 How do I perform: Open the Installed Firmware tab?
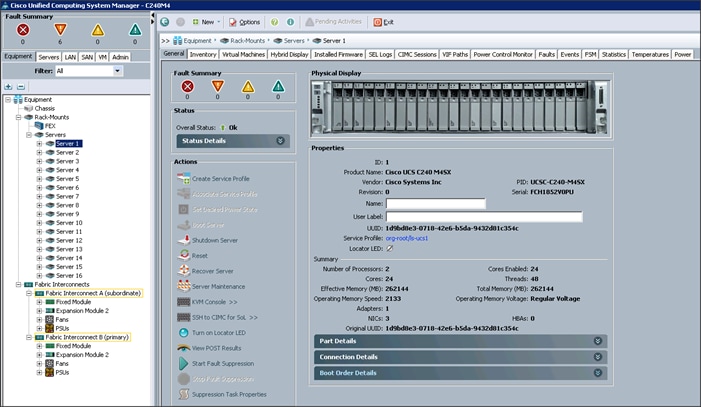tap(338, 54)
